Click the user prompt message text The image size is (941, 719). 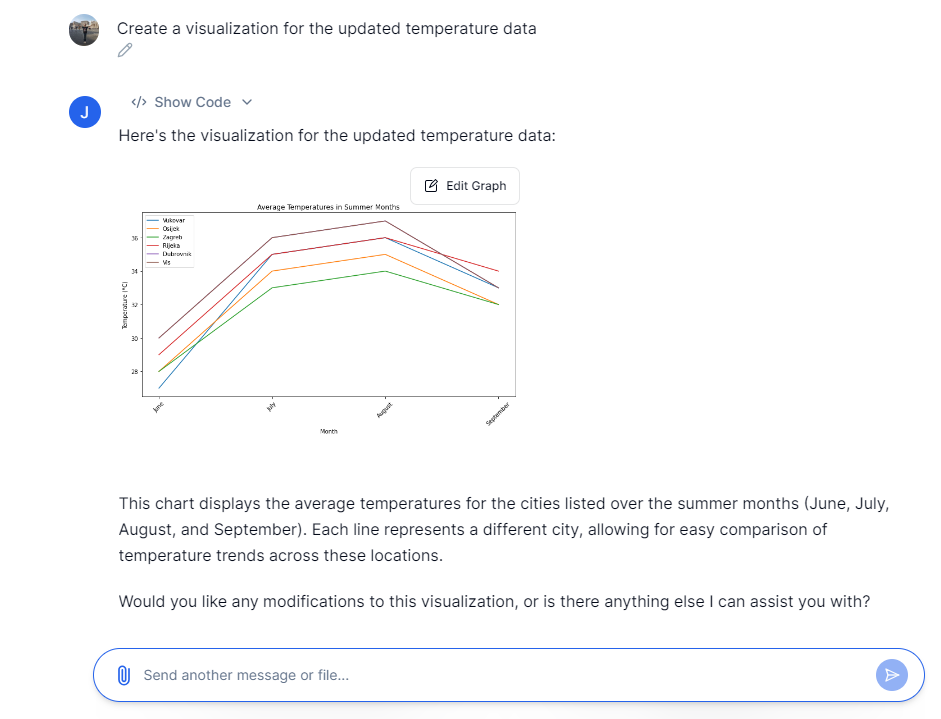tap(327, 28)
